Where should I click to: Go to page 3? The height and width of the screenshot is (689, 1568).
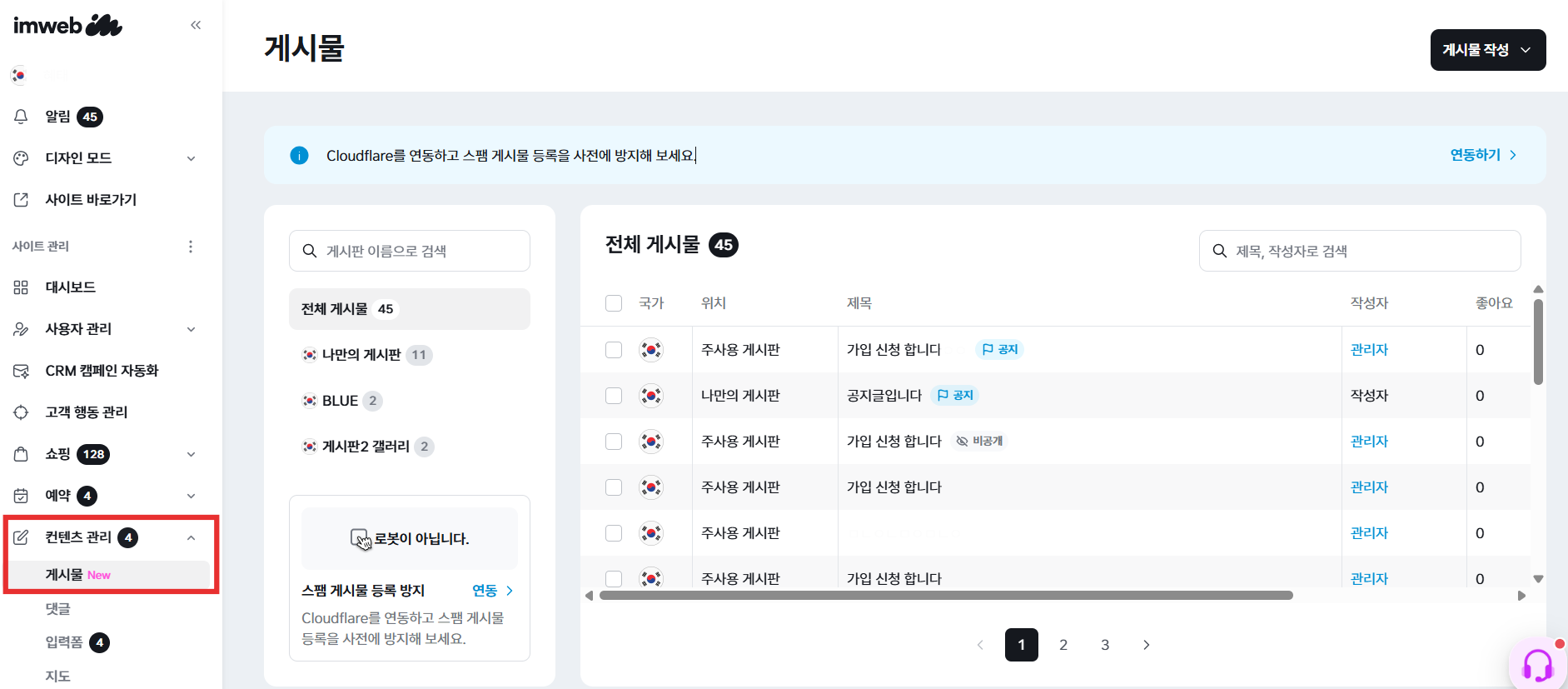coord(1105,645)
